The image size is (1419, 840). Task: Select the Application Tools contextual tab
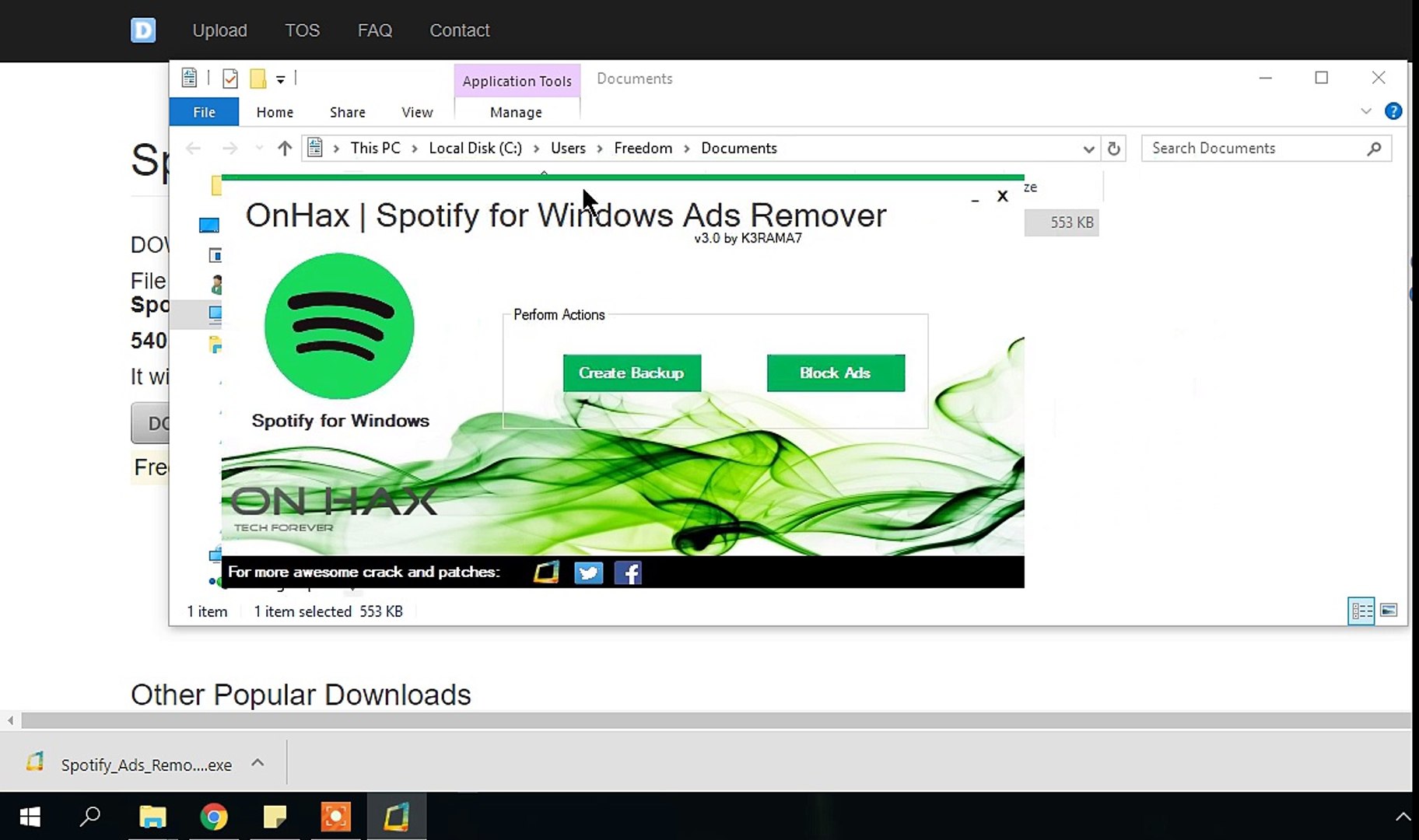(x=517, y=81)
